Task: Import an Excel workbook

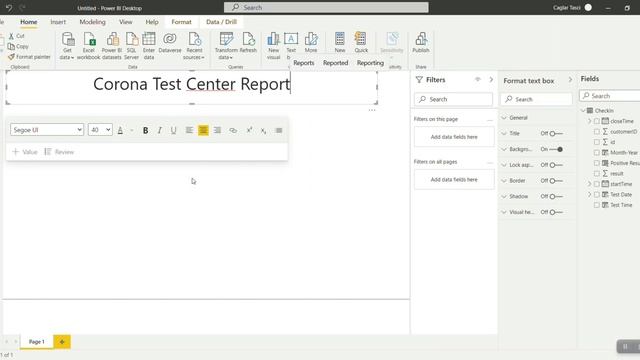Action: 89,46
